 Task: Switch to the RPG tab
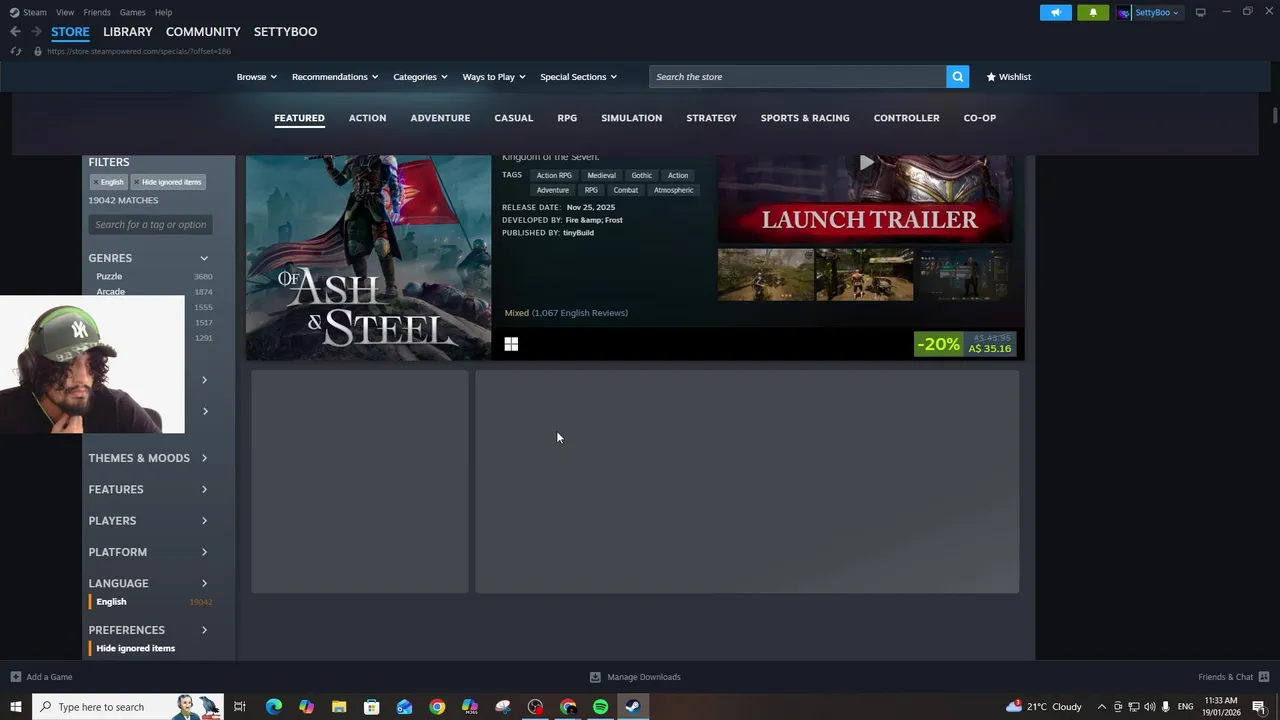click(x=567, y=118)
